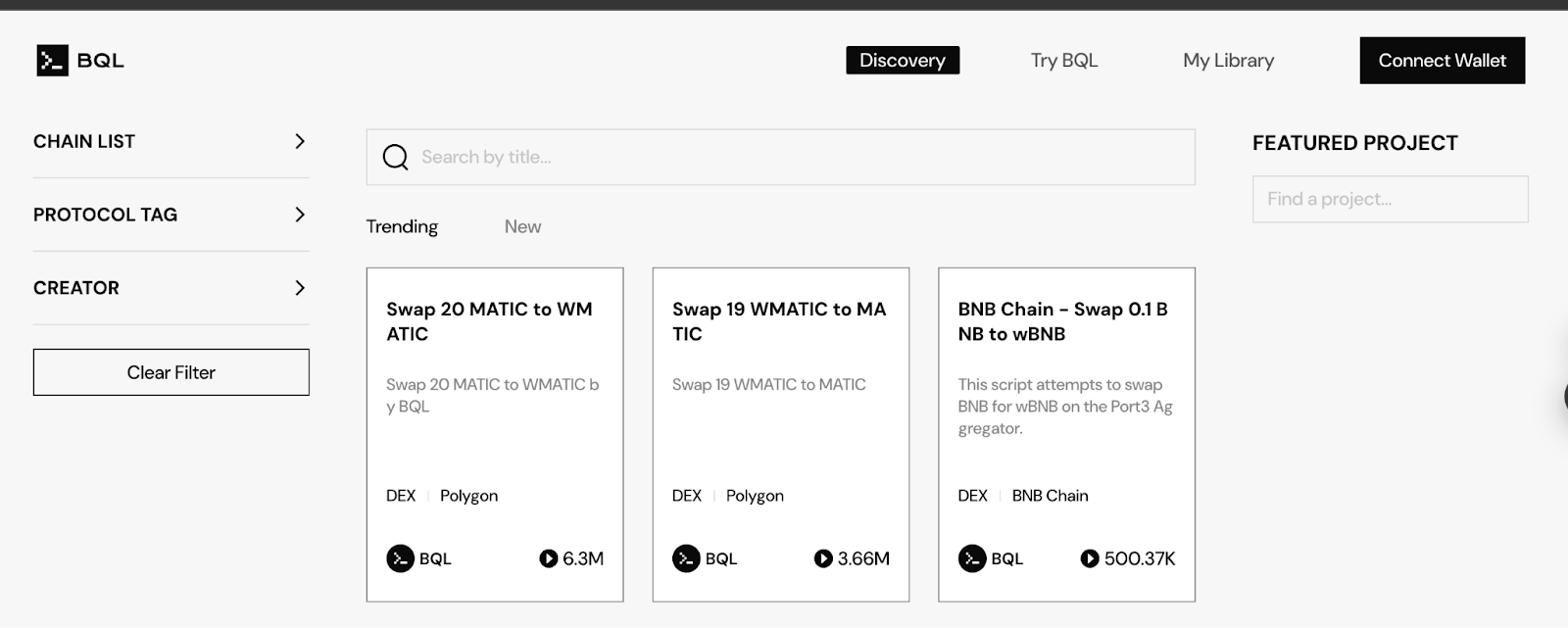Screen dimensions: 1568x628
Task: Click the 500.37K run count
Action: point(1140,558)
